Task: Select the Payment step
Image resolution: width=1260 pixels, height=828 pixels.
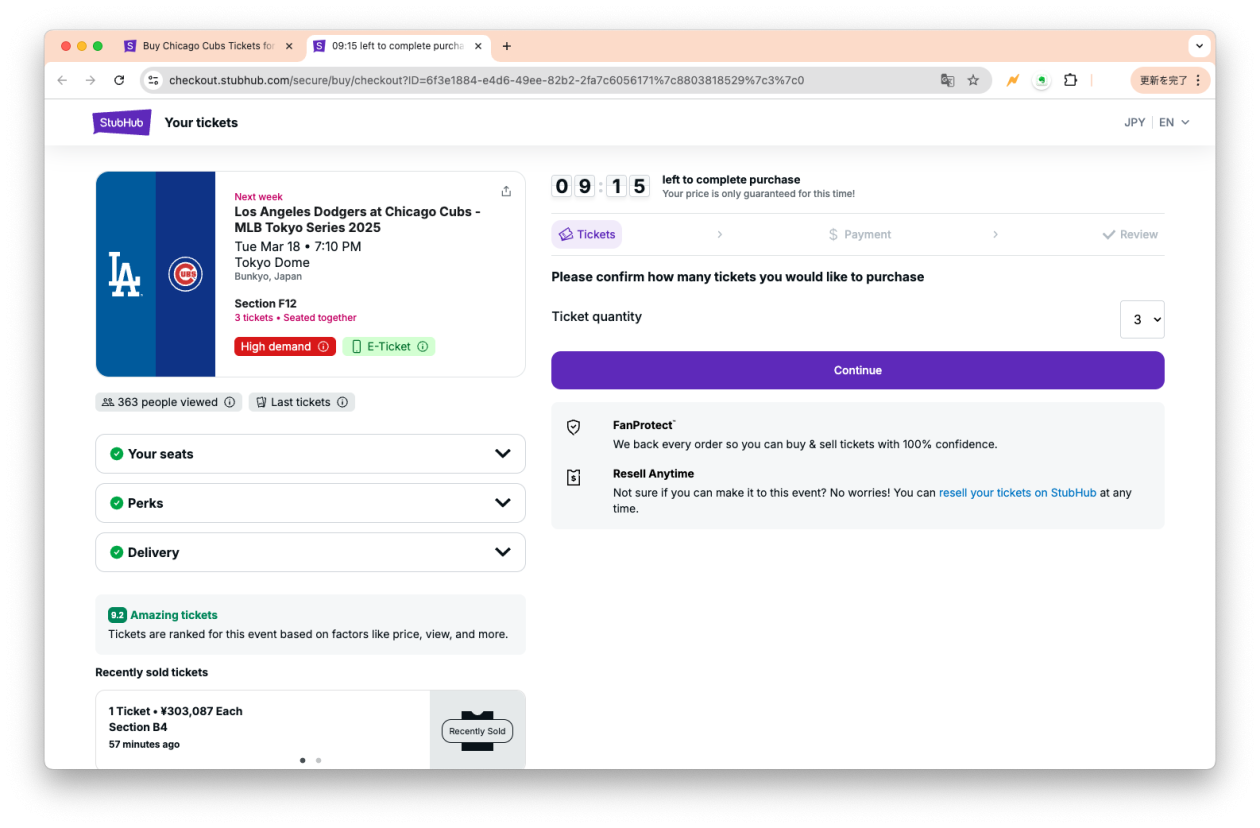Action: [x=859, y=235]
